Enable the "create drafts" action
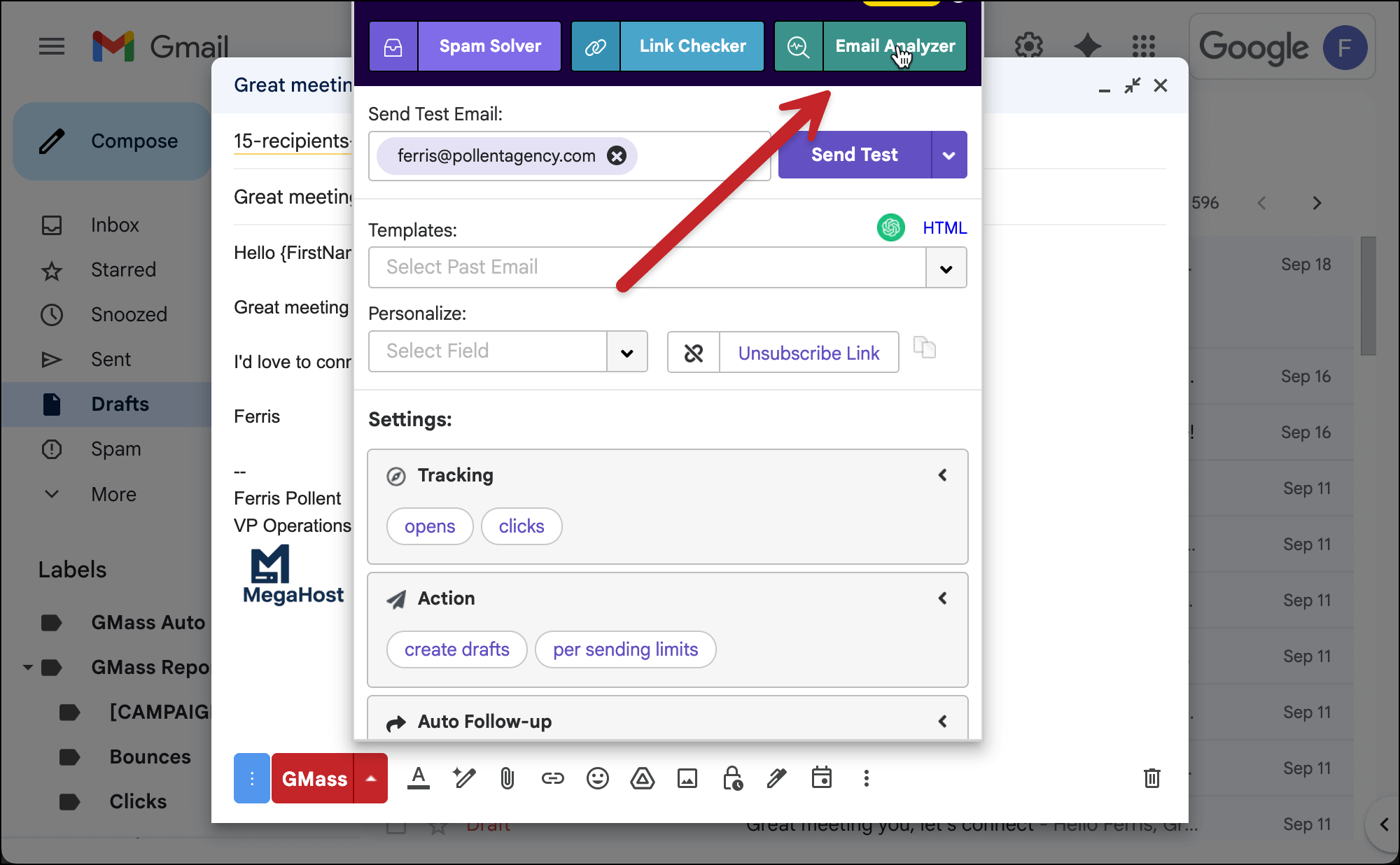 tap(456, 649)
